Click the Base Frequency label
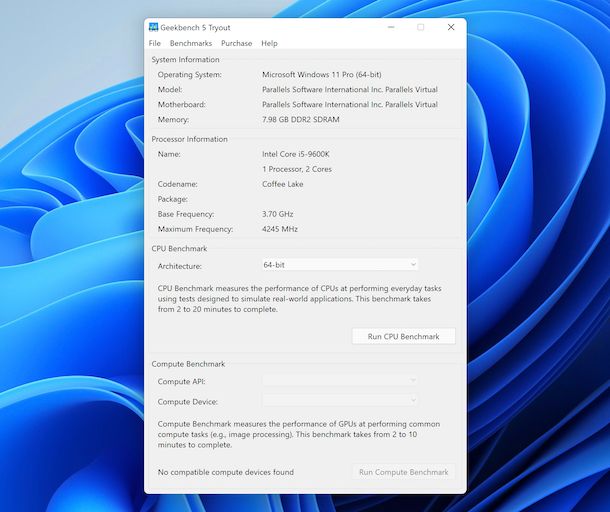The height and width of the screenshot is (512, 610). click(186, 214)
